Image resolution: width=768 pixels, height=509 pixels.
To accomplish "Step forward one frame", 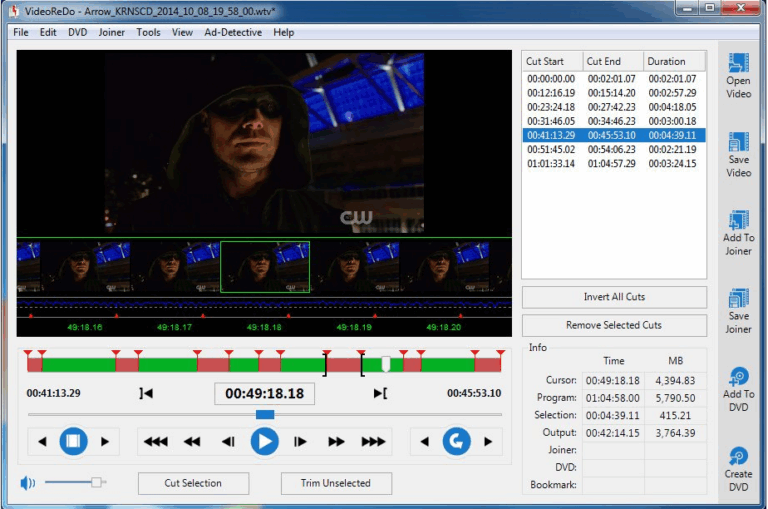I will (300, 441).
